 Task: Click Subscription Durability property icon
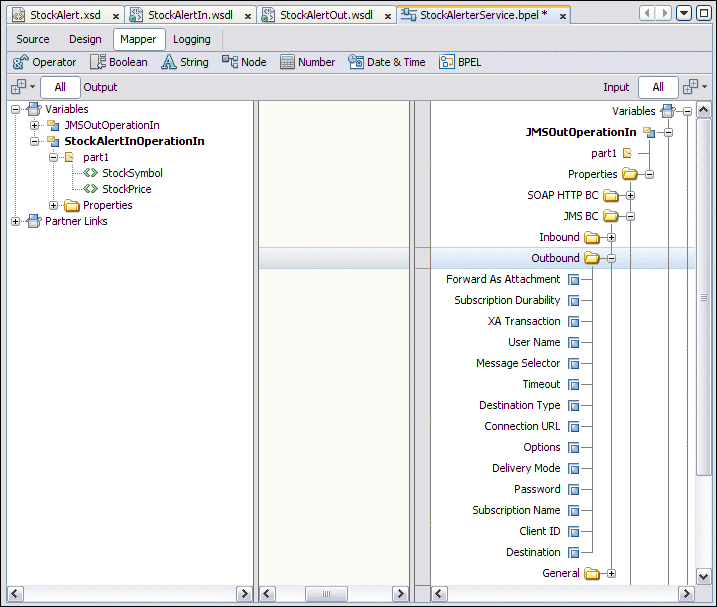click(x=573, y=301)
